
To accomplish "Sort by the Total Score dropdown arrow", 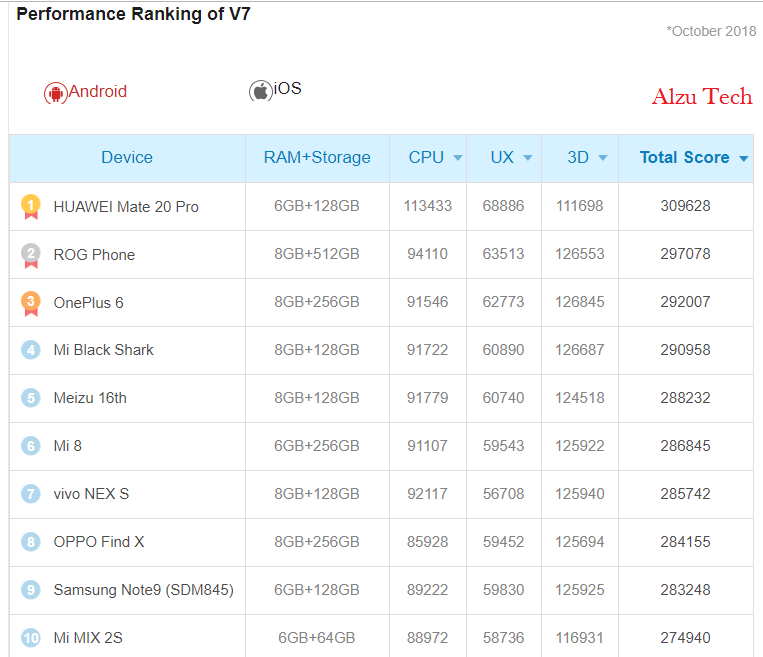I will [743, 158].
